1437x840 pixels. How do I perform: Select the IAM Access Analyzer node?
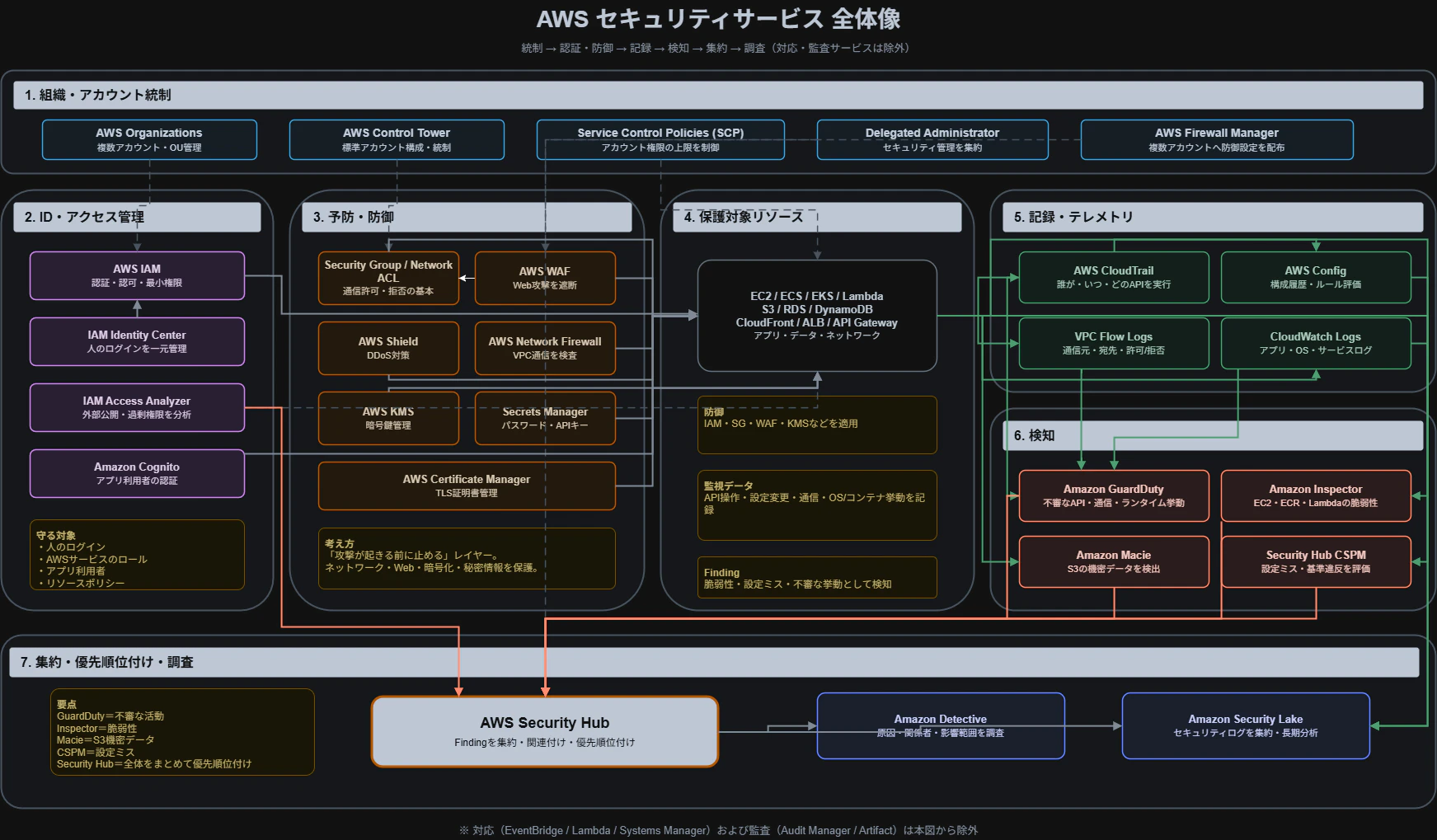[137, 407]
